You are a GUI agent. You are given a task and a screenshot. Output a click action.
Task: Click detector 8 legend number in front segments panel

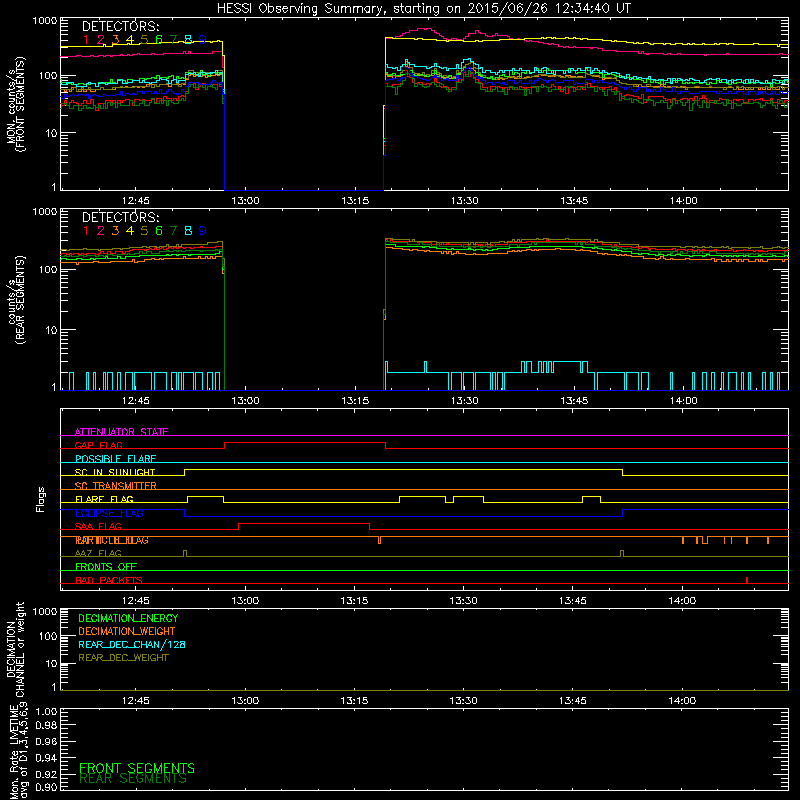pyautogui.click(x=188, y=40)
